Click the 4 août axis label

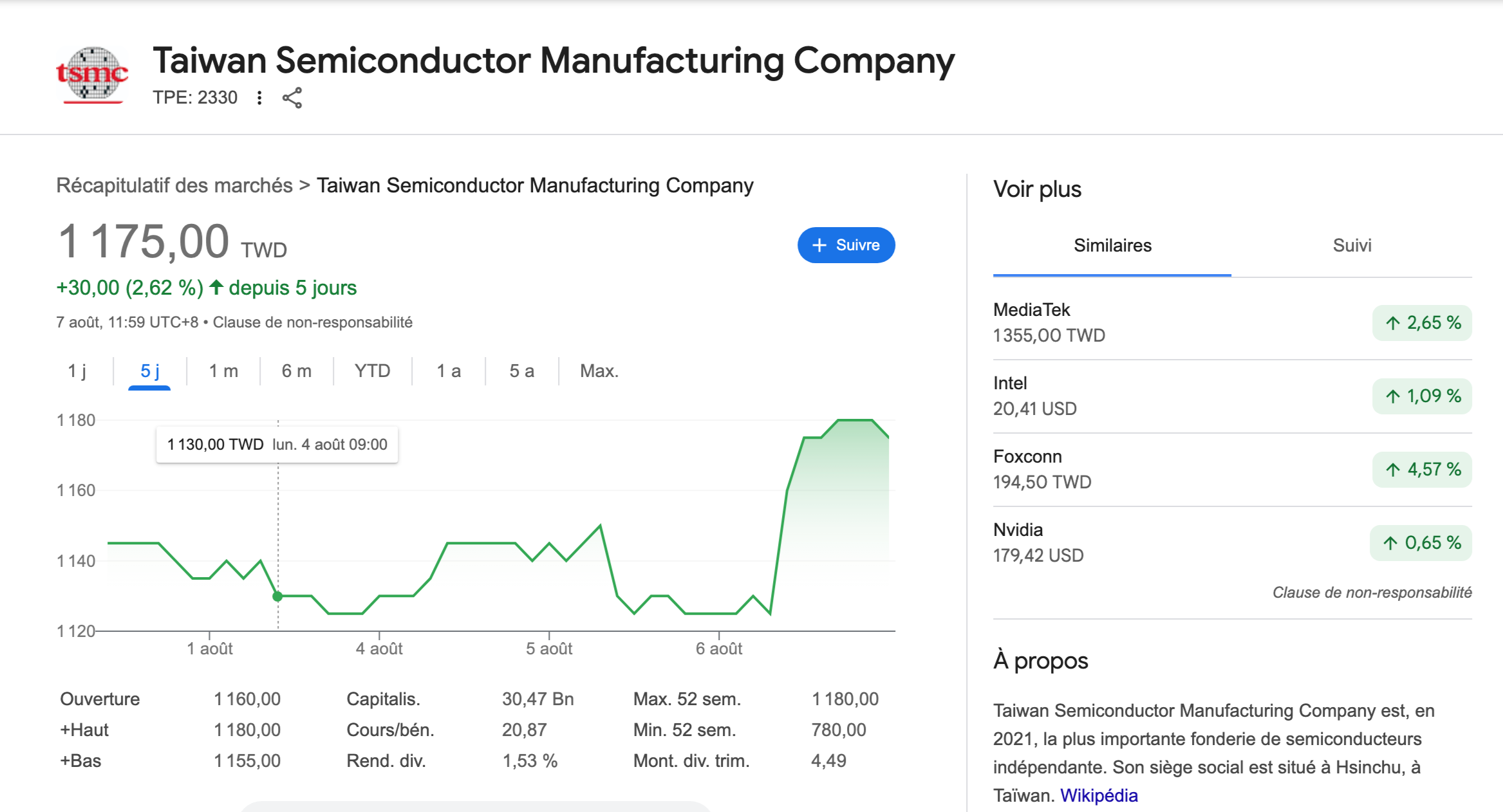pyautogui.click(x=379, y=649)
